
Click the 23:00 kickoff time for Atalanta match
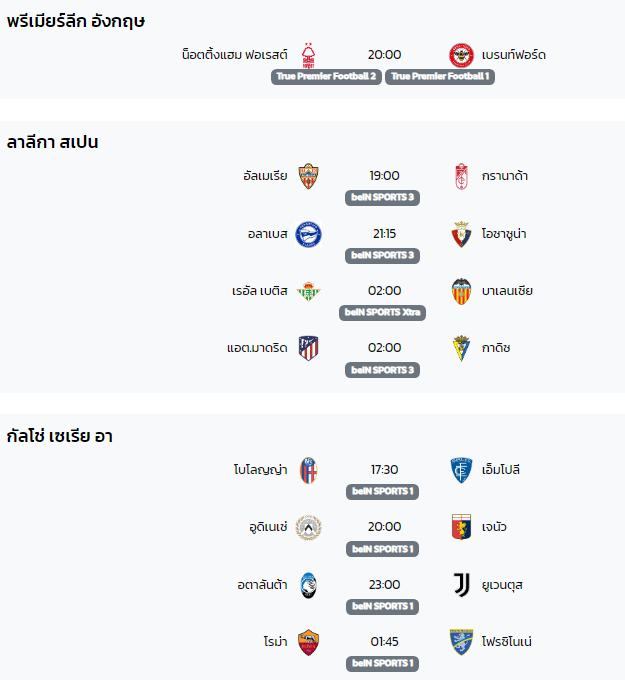(384, 585)
